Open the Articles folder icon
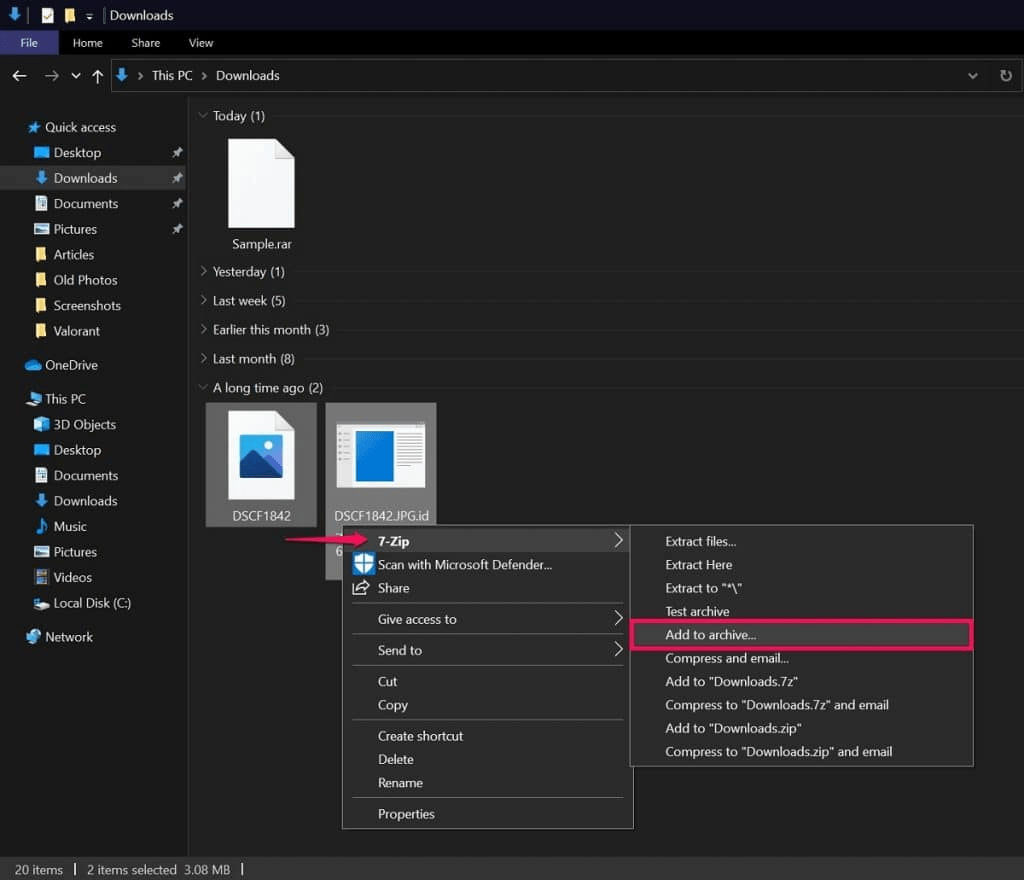The height and width of the screenshot is (880, 1024). tap(41, 254)
